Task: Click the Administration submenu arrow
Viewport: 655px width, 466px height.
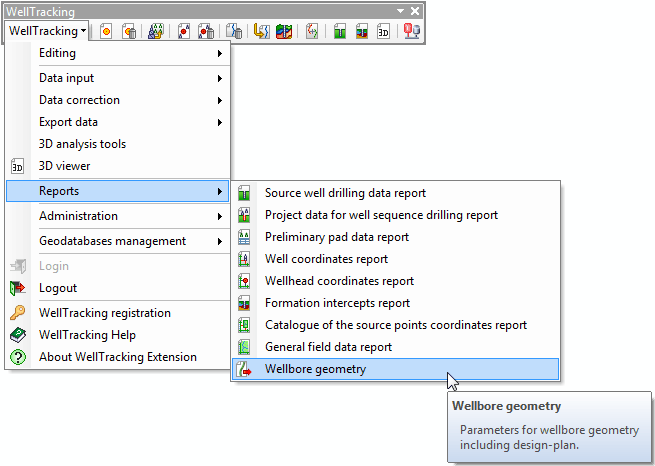Action: [220, 216]
